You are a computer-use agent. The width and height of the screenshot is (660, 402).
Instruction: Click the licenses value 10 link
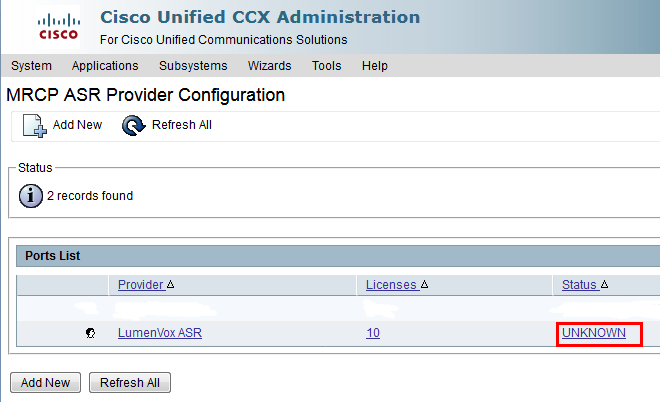(x=373, y=333)
